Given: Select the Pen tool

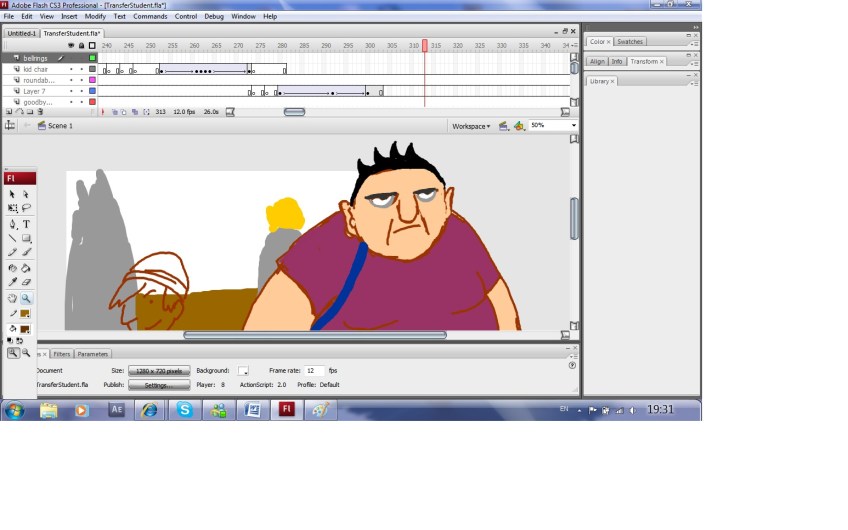Looking at the screenshot, I should (13, 224).
